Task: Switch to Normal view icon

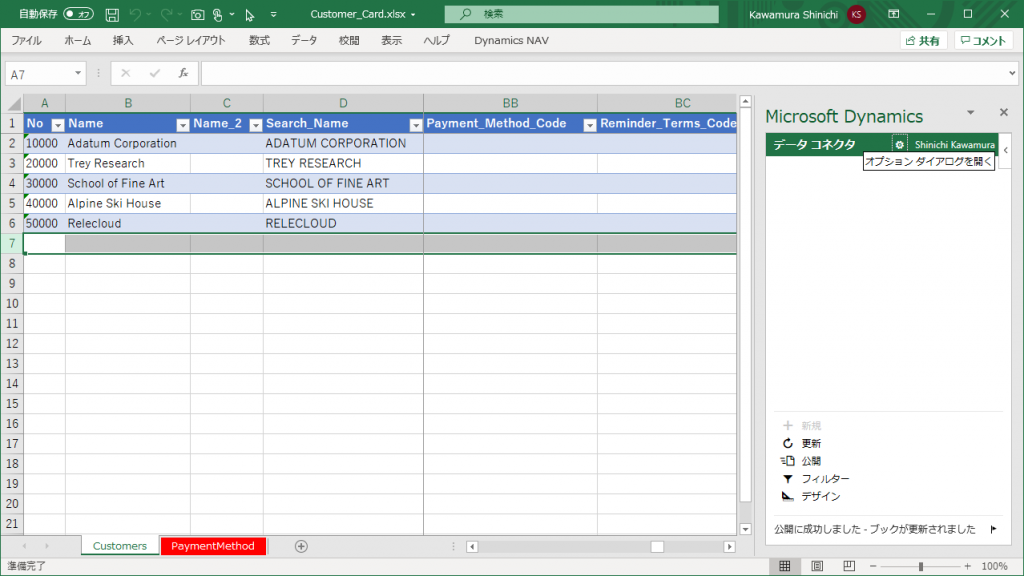Action: click(x=784, y=566)
